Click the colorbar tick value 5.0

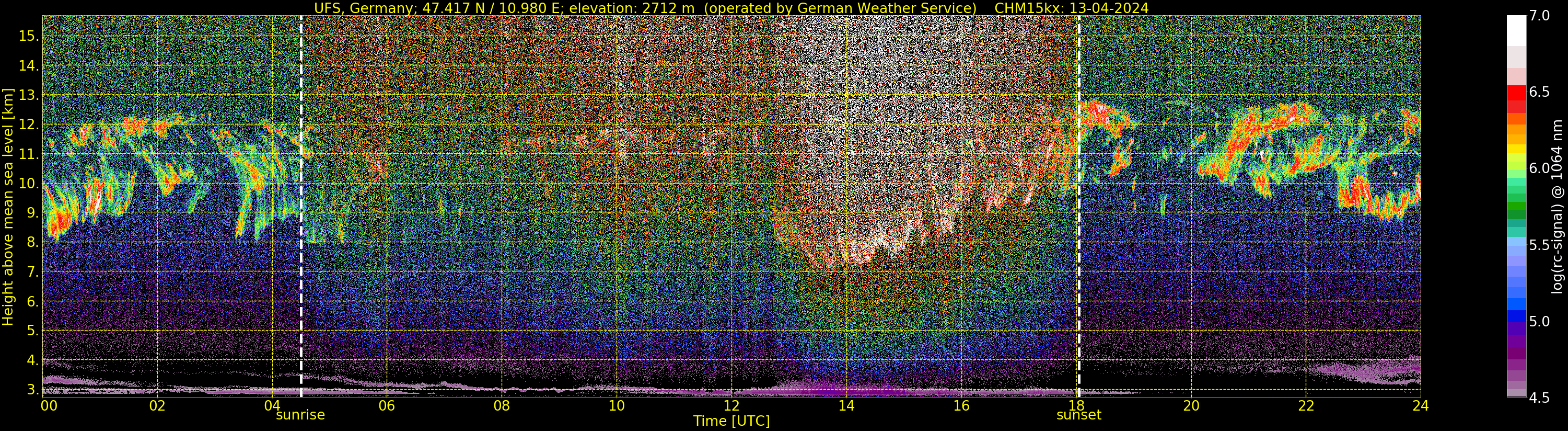click(x=1540, y=321)
